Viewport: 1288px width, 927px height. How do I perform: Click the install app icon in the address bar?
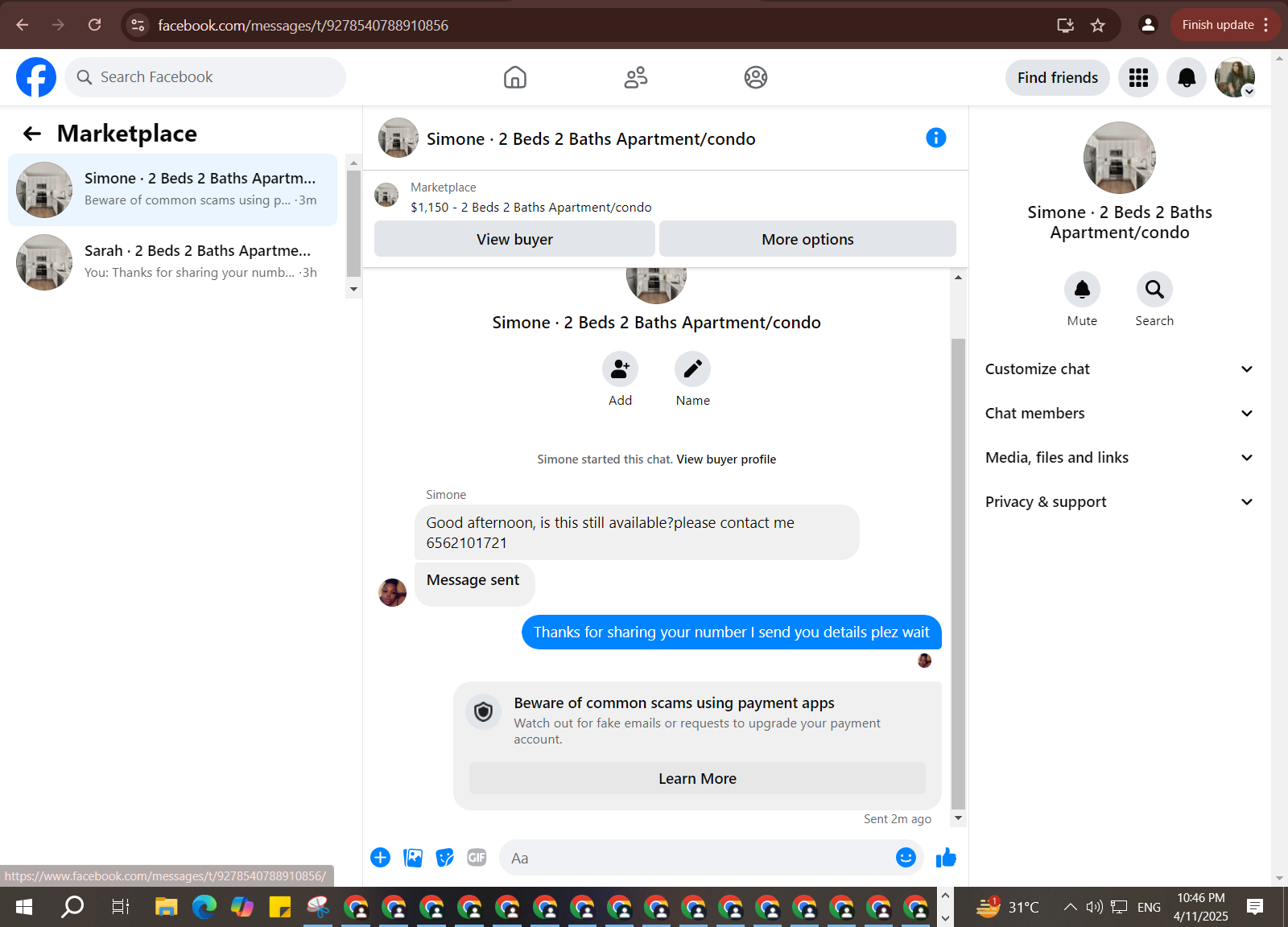1065,25
